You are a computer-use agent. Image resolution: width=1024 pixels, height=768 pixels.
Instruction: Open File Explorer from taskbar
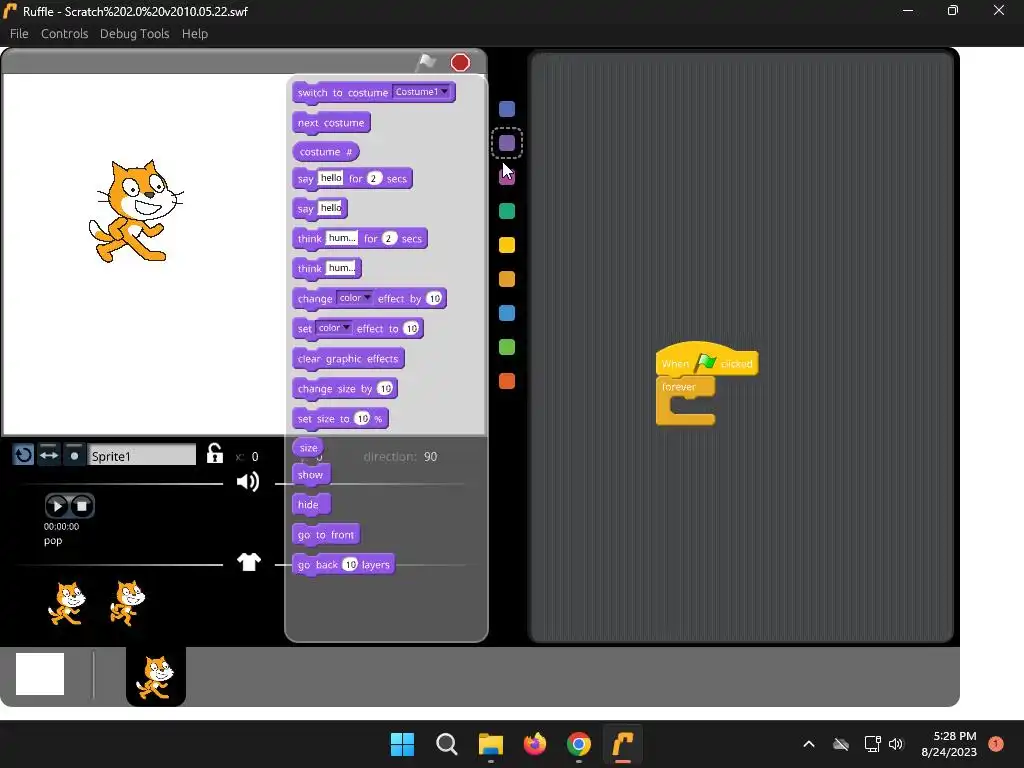(x=490, y=744)
